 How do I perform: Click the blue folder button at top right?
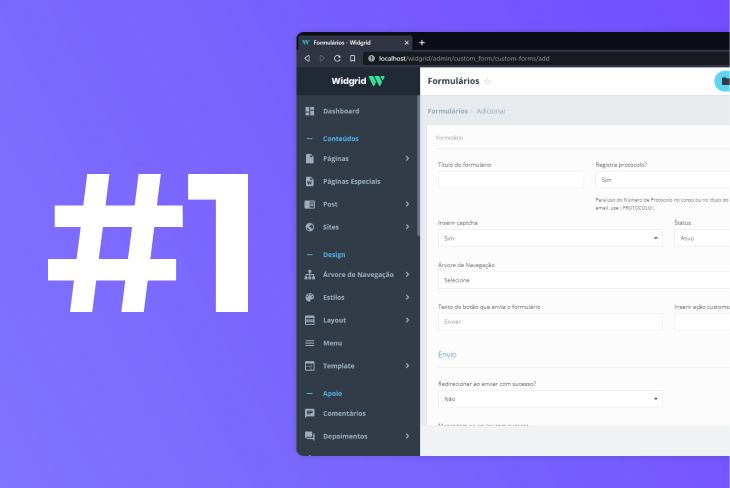point(723,82)
